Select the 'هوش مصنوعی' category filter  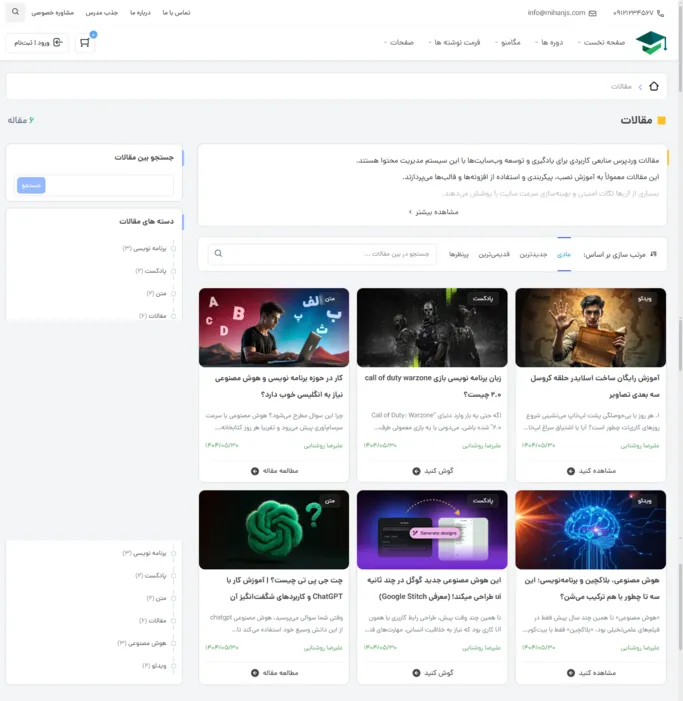click(173, 643)
